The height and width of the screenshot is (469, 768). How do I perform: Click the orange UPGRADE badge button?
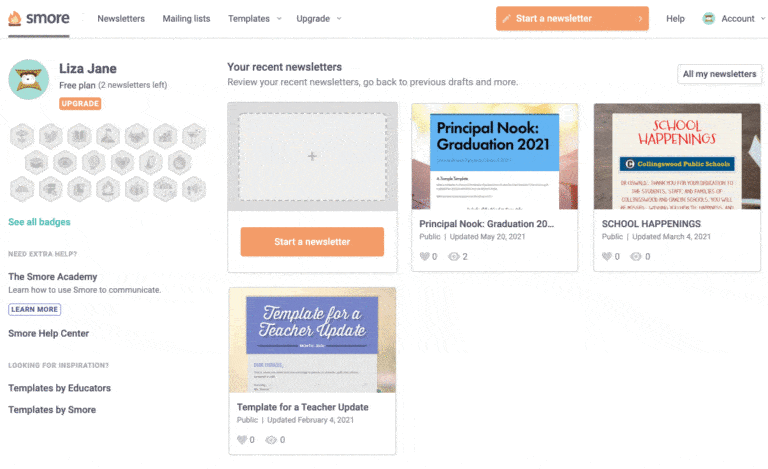(x=80, y=103)
